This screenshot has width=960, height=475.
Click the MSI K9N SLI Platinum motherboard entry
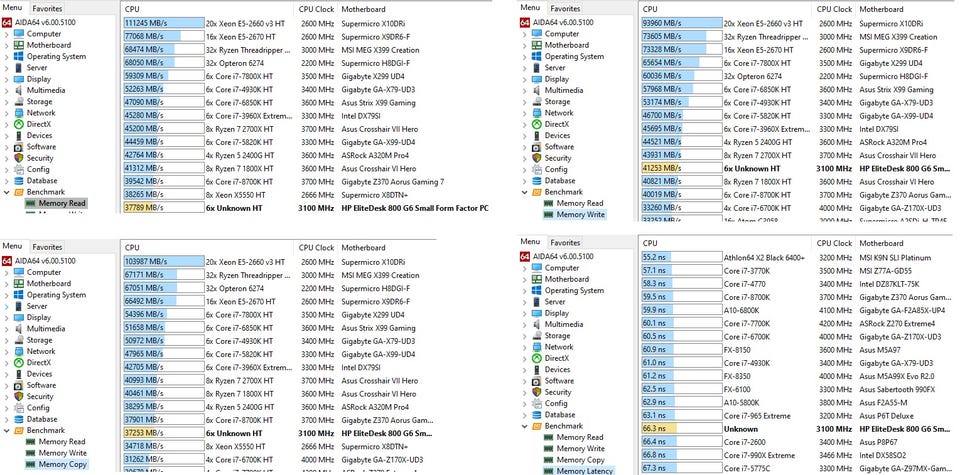895,258
